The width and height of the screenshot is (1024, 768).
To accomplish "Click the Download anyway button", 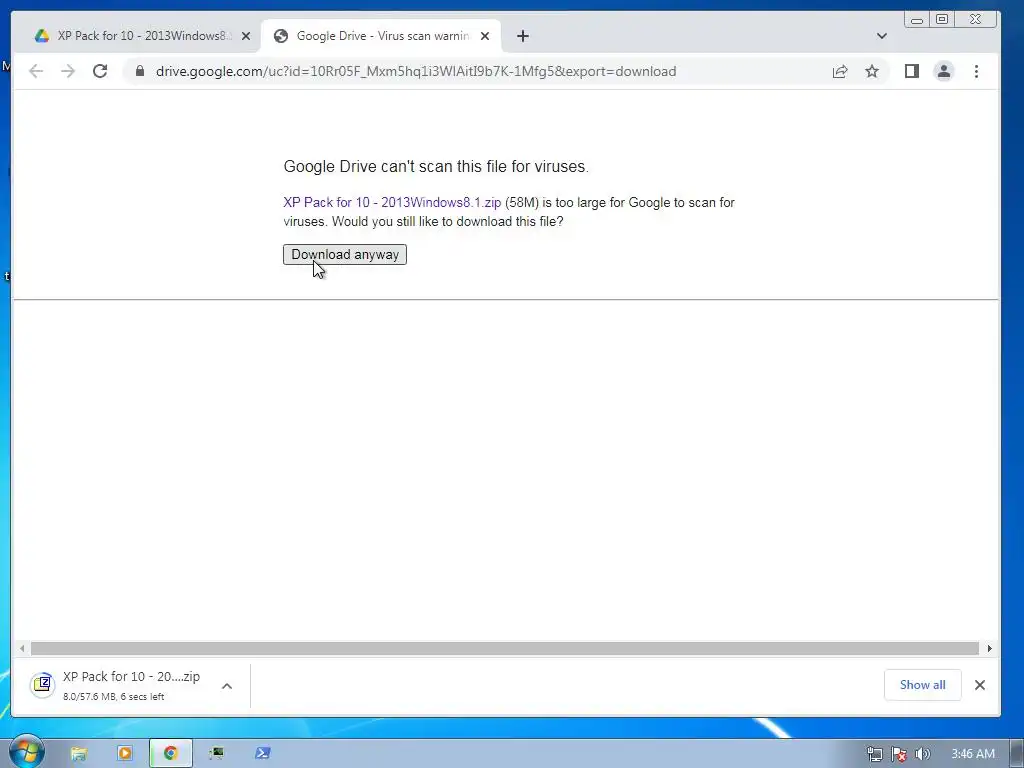I will pos(345,255).
